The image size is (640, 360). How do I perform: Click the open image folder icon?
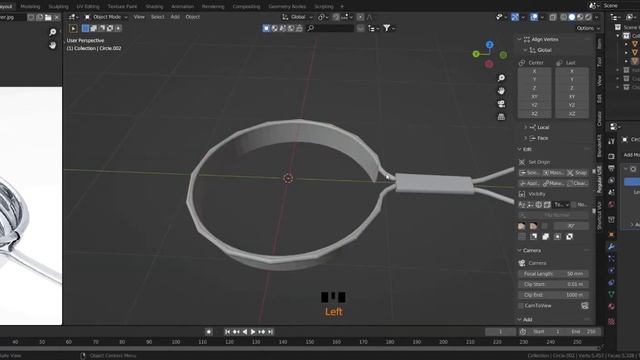[48, 17]
